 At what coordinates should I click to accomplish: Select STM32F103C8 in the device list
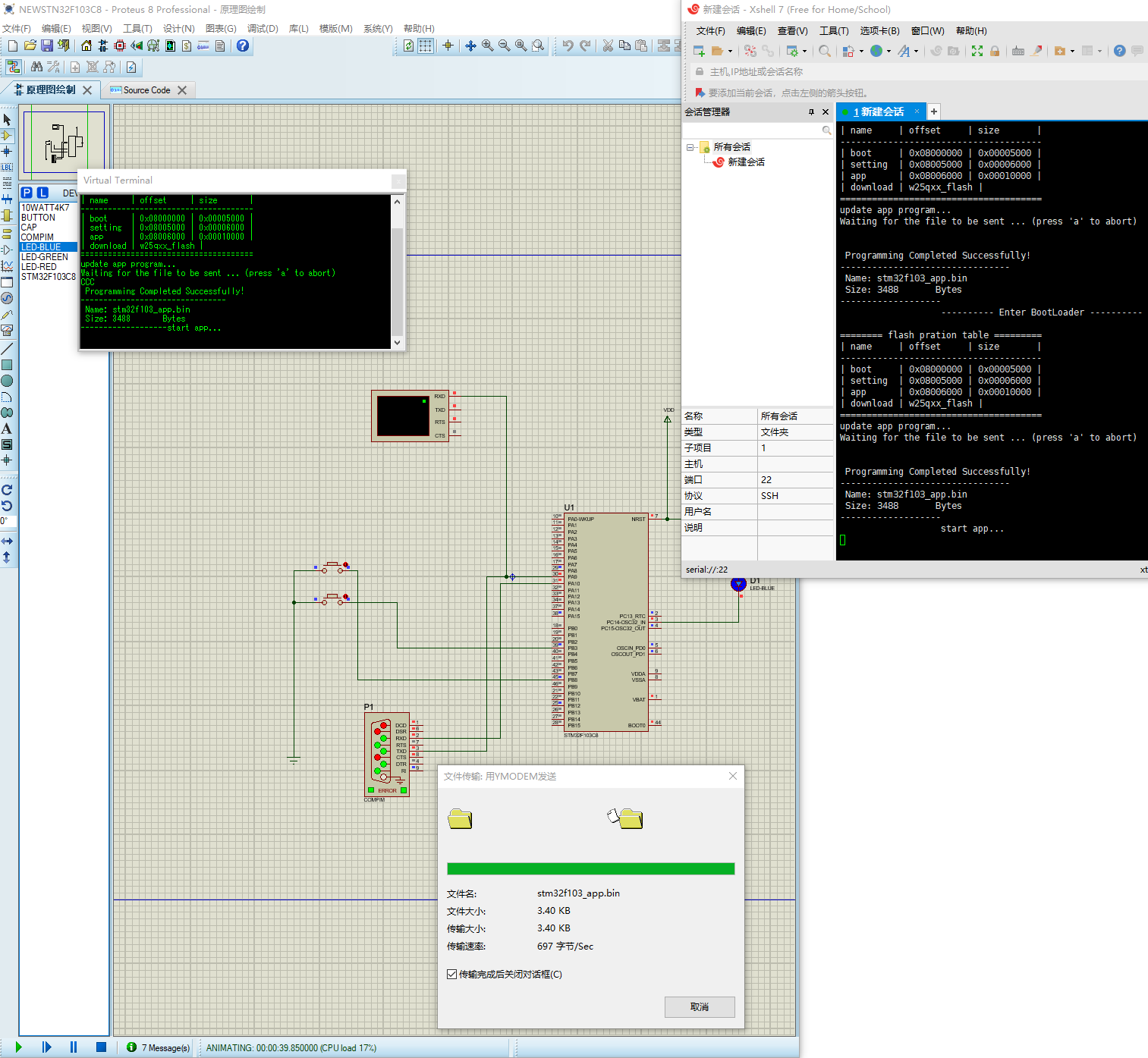click(49, 277)
